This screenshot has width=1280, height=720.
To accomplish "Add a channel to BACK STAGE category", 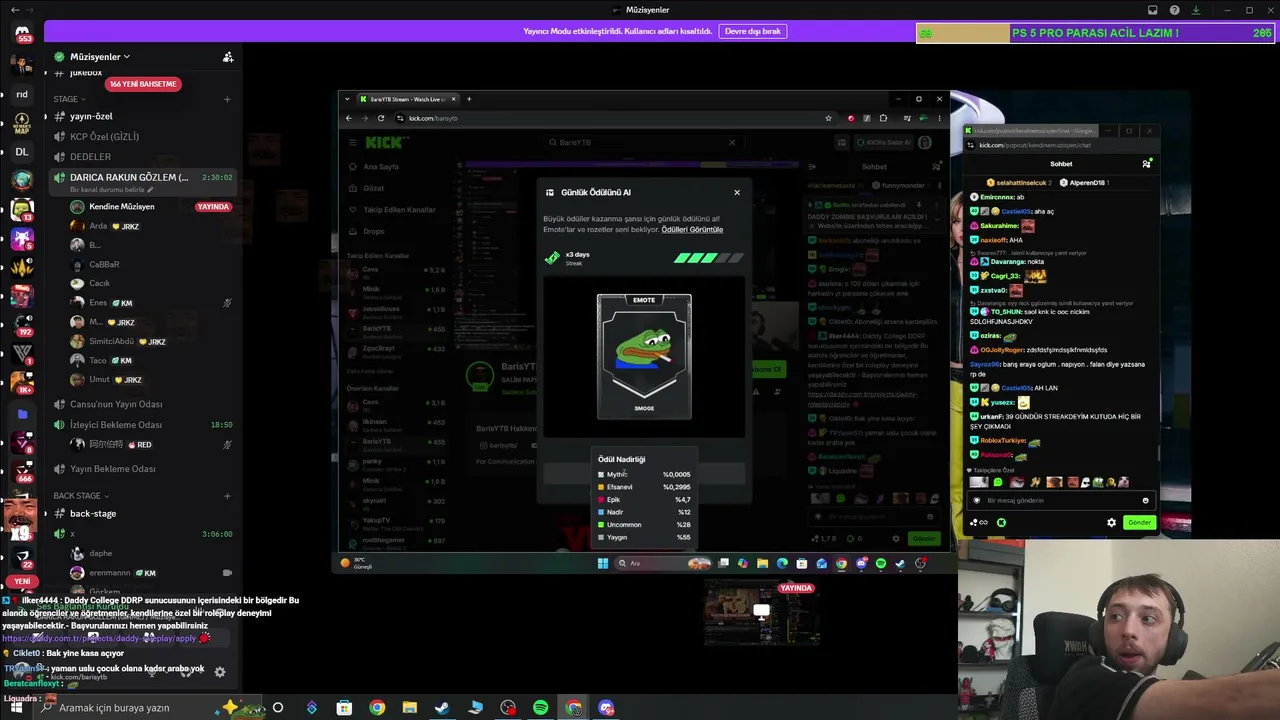I will (x=227, y=495).
